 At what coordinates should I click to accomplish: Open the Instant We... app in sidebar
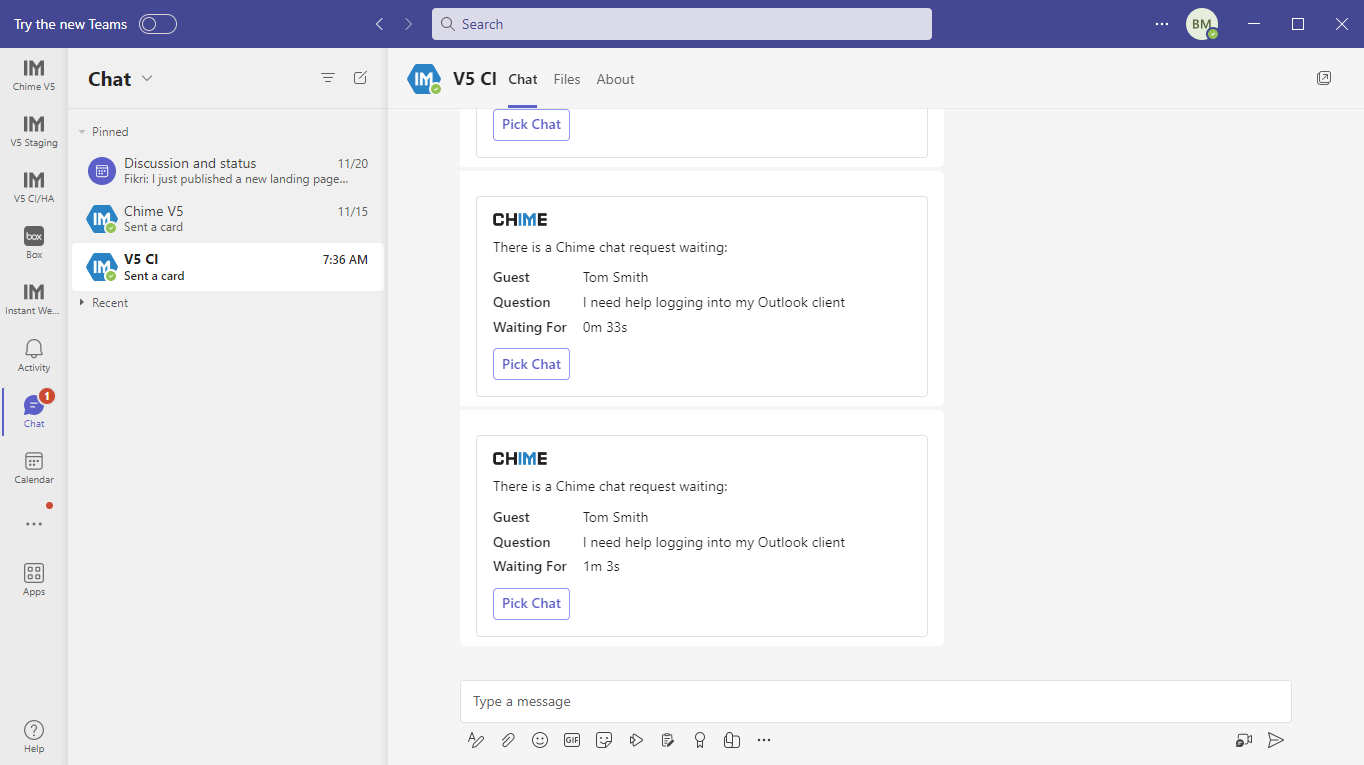pos(34,299)
